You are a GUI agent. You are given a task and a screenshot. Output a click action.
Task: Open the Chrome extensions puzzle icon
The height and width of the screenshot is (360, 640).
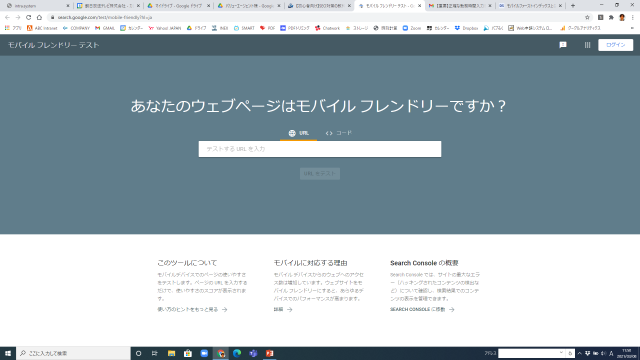coord(611,18)
